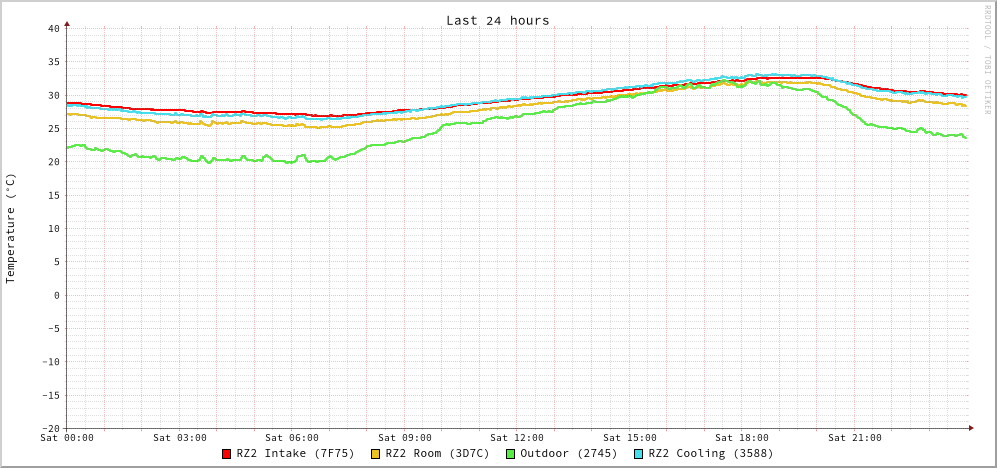Click the -20 value on temperature axis
This screenshot has height=468, width=997.
point(50,428)
